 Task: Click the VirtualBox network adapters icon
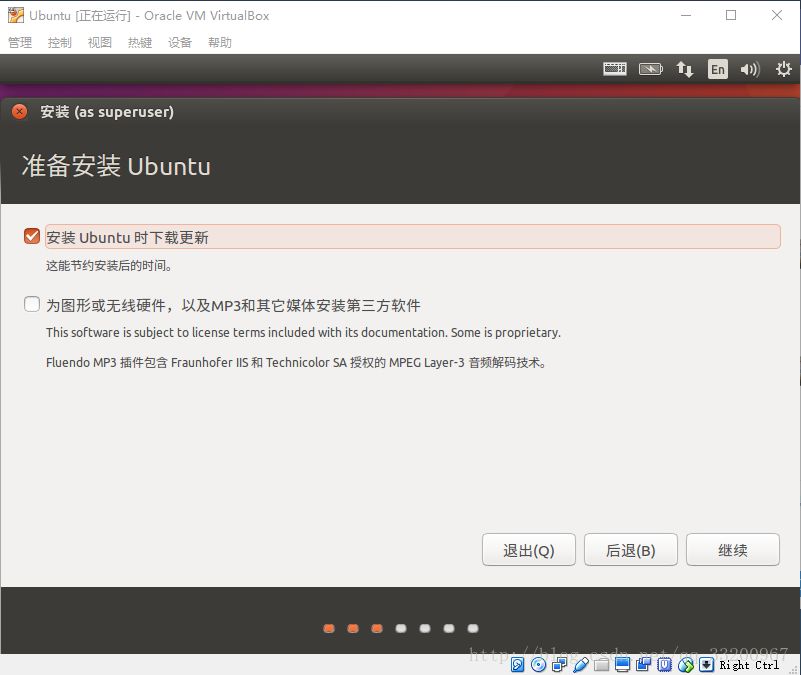pyautogui.click(x=559, y=664)
